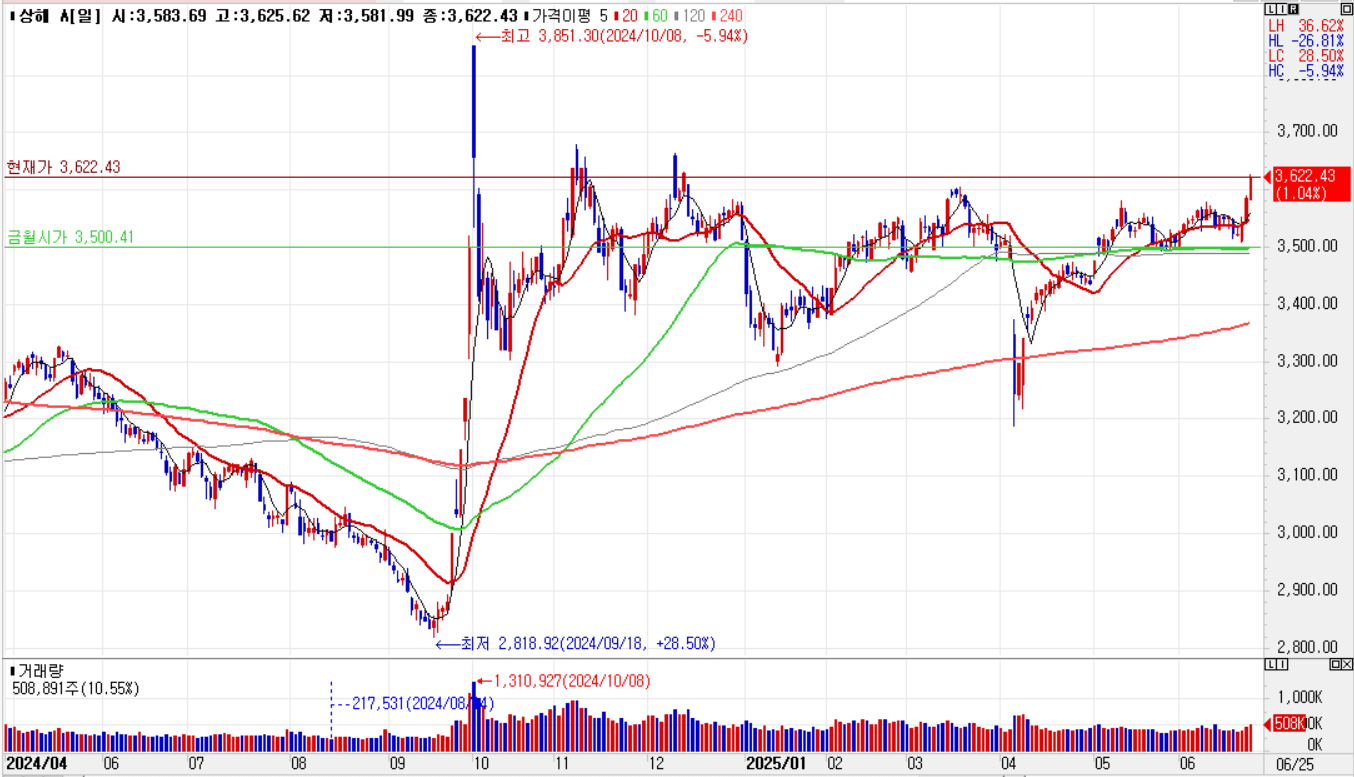
Task: Toggle the 20-day moving average legend
Action: (629, 15)
